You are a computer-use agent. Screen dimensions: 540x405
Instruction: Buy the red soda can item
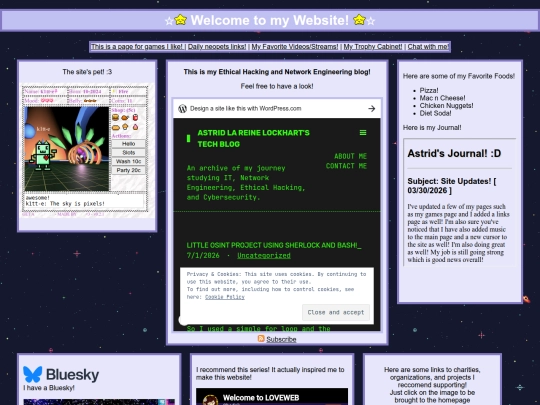pyautogui.click(x=135, y=117)
